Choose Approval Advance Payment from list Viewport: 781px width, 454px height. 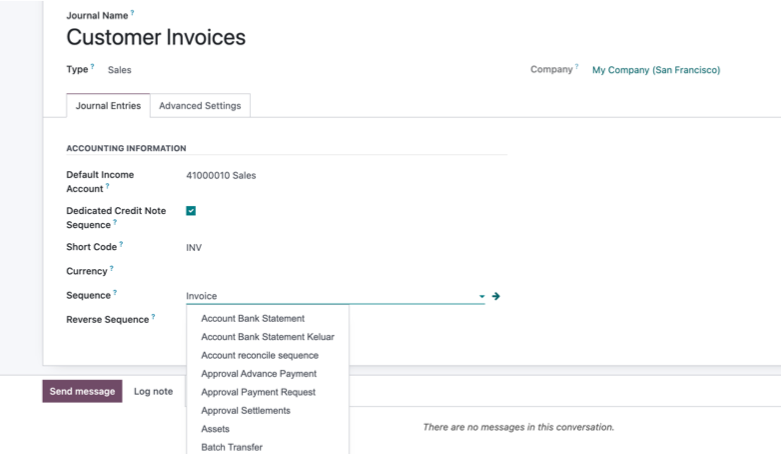click(x=258, y=374)
